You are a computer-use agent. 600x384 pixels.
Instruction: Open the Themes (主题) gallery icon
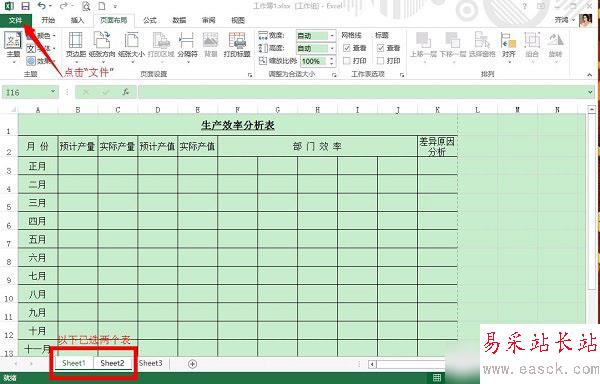[x=13, y=41]
